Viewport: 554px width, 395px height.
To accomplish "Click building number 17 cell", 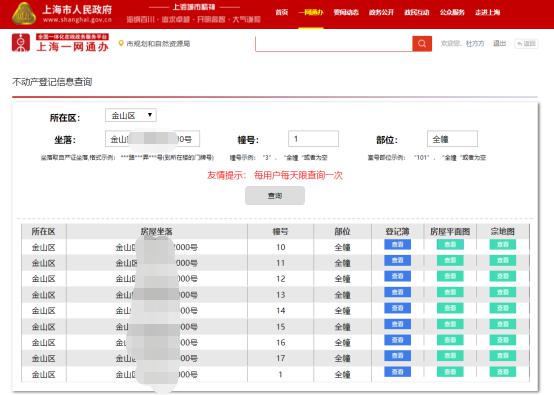I will tap(281, 358).
